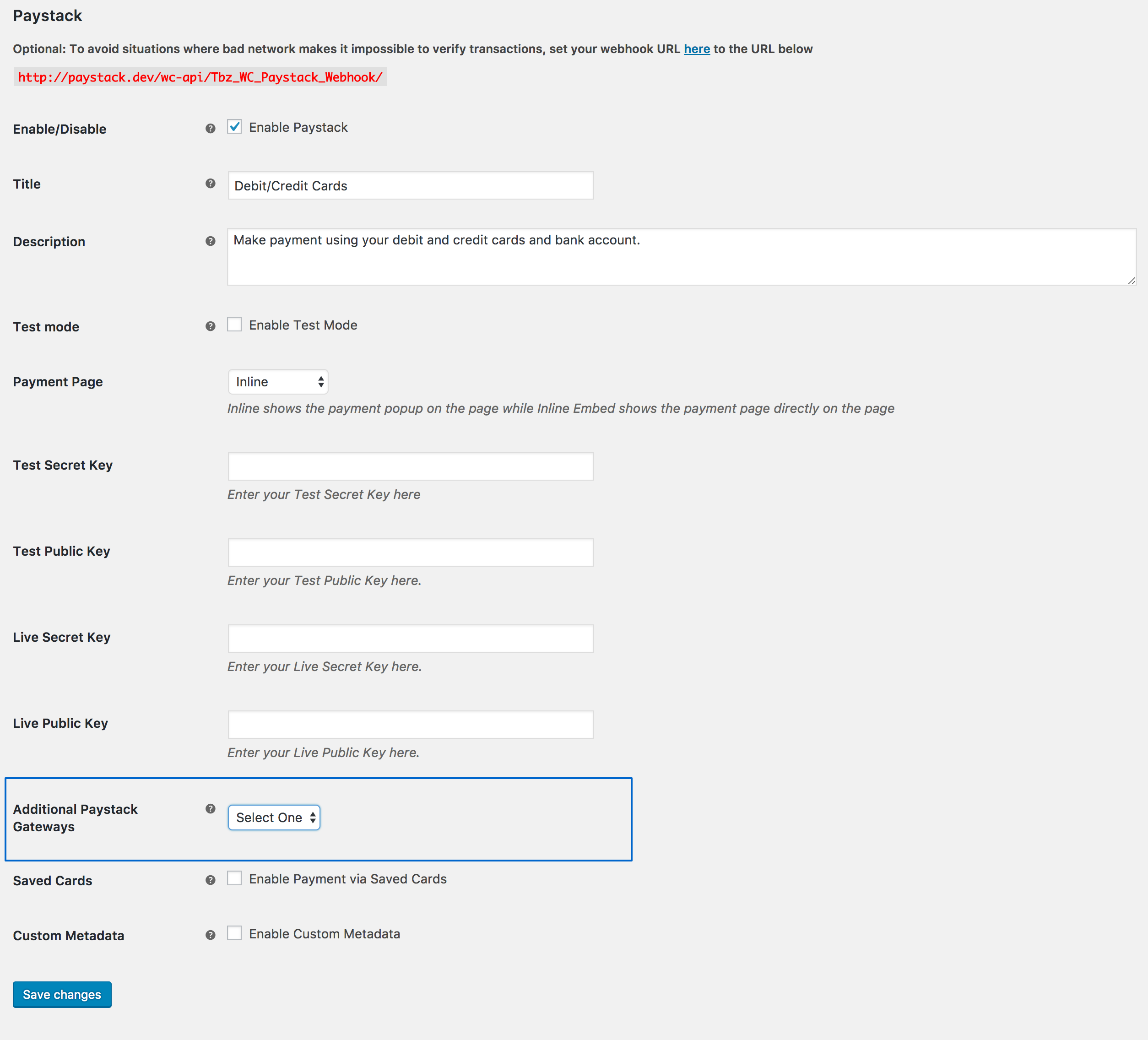Screen dimensions: 1148x1040
Task: Open the webhook settings via the here link
Action: [x=696, y=49]
